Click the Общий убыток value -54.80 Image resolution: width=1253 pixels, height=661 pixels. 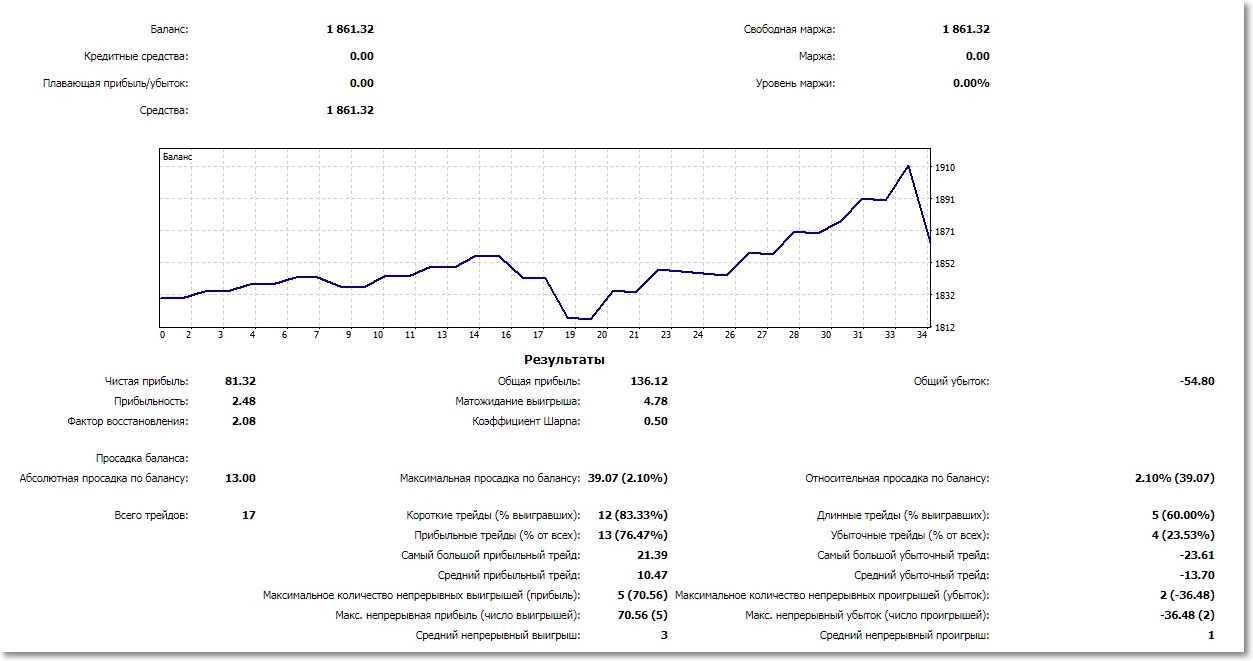1197,381
